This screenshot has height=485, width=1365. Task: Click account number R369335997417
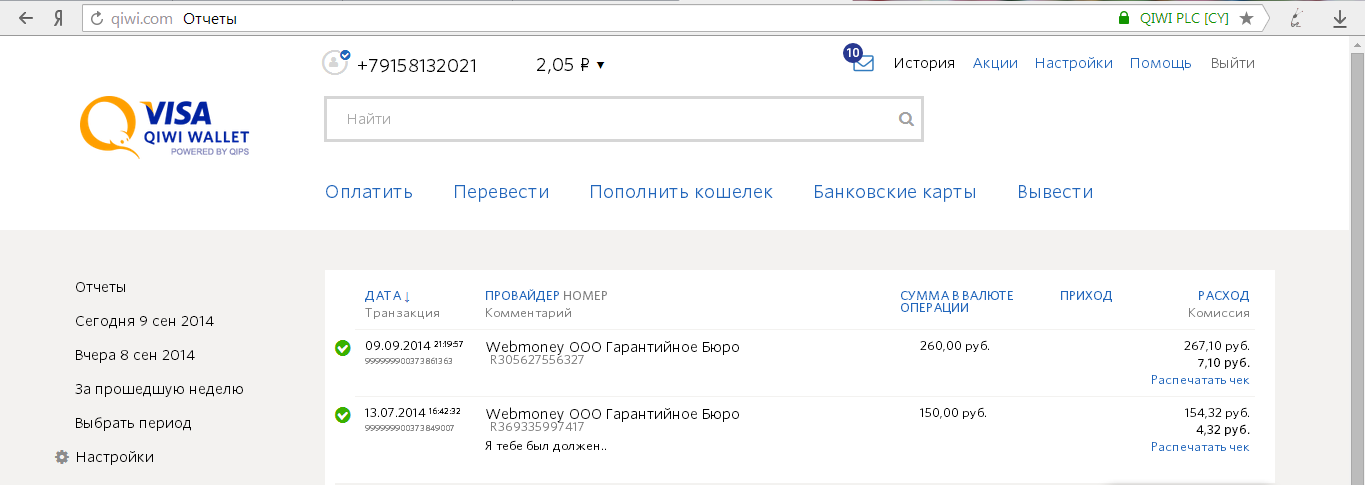click(537, 427)
